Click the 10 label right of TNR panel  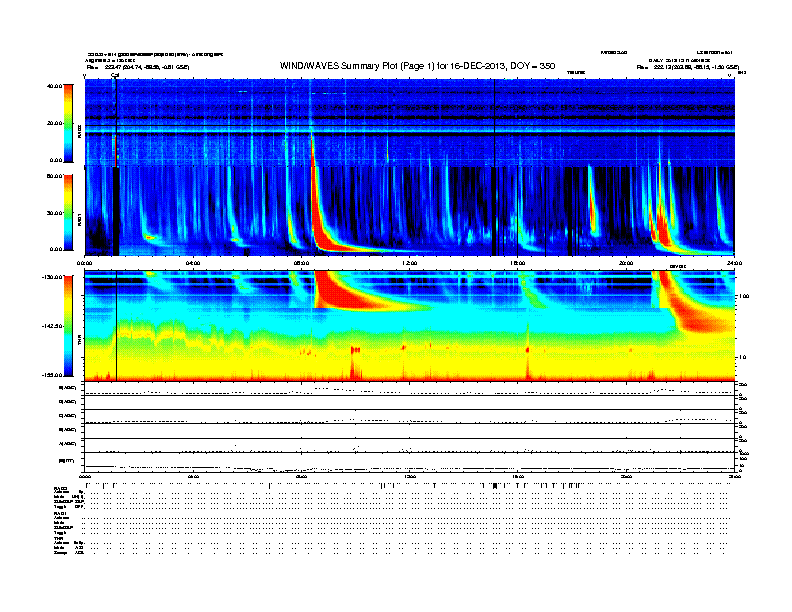coord(744,358)
